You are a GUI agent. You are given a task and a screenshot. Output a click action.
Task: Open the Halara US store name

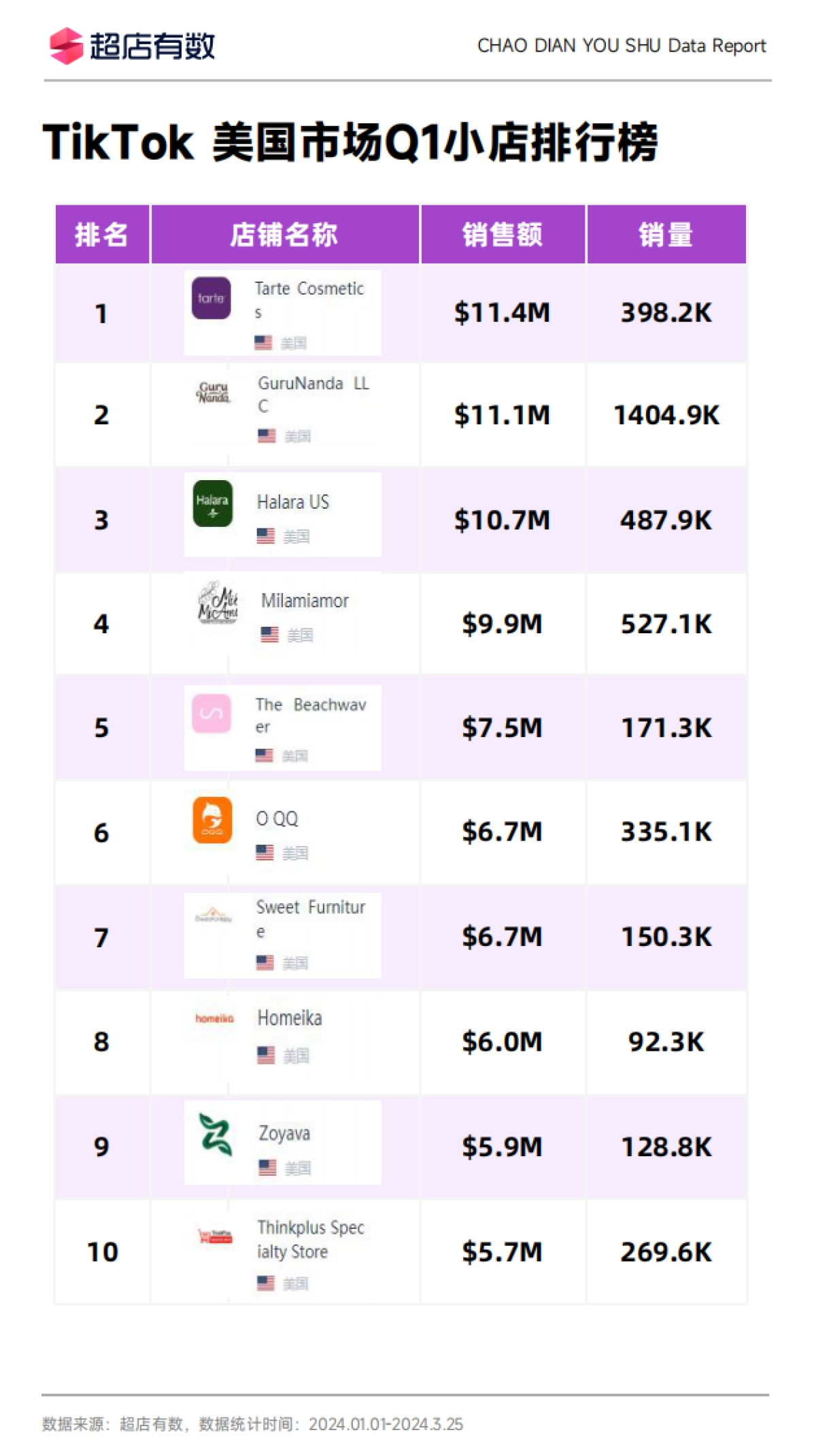(293, 502)
